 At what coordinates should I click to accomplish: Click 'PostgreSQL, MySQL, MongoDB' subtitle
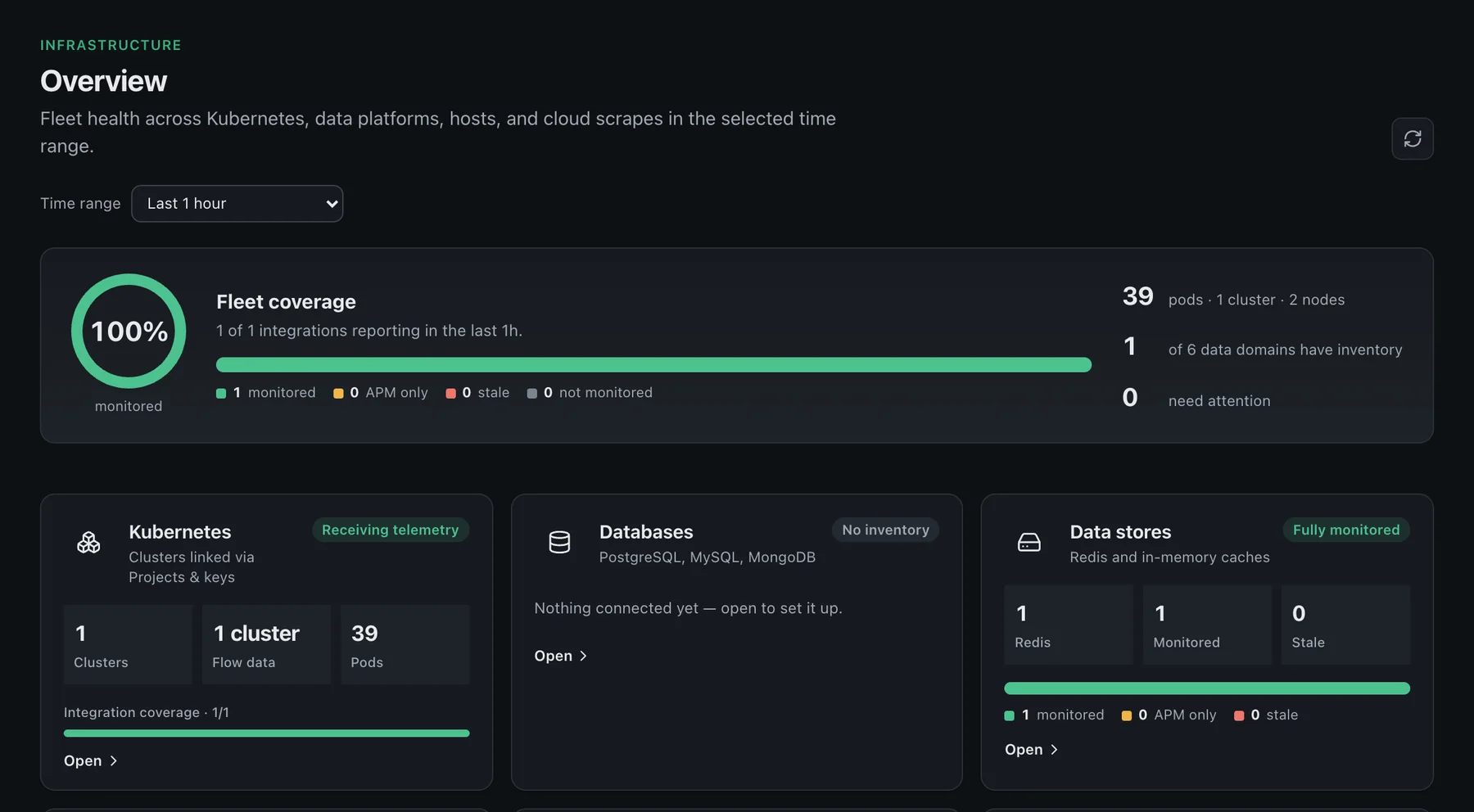[708, 557]
